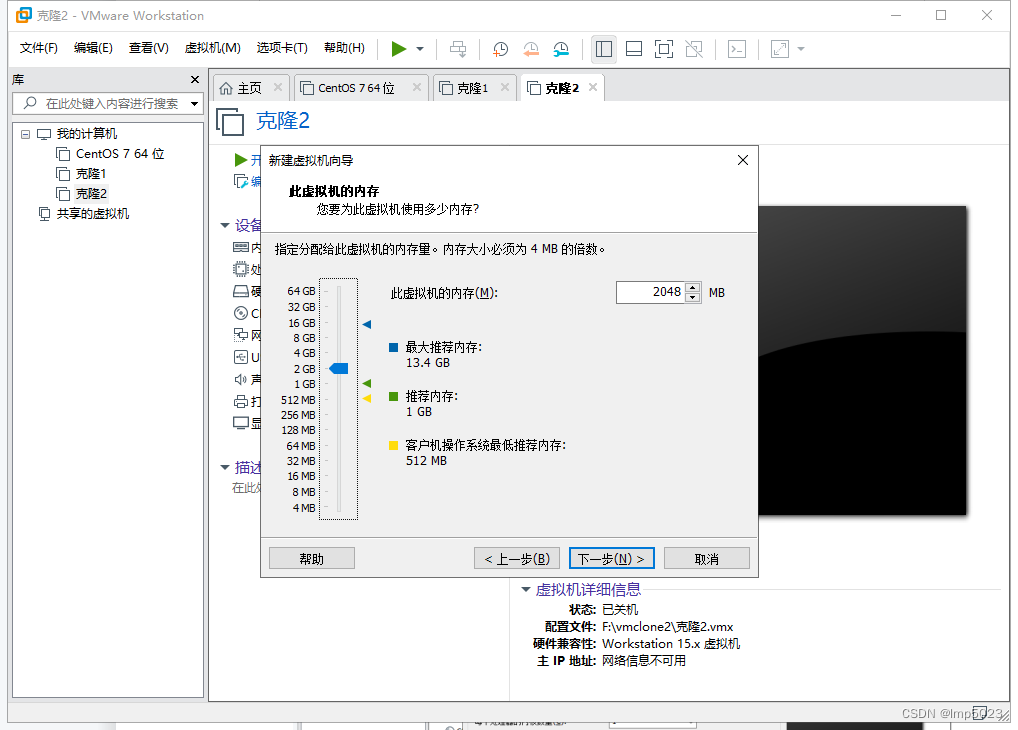Click the blue maximum recommended memory marker
Screen dimensions: 1018x730
[x=367, y=324]
